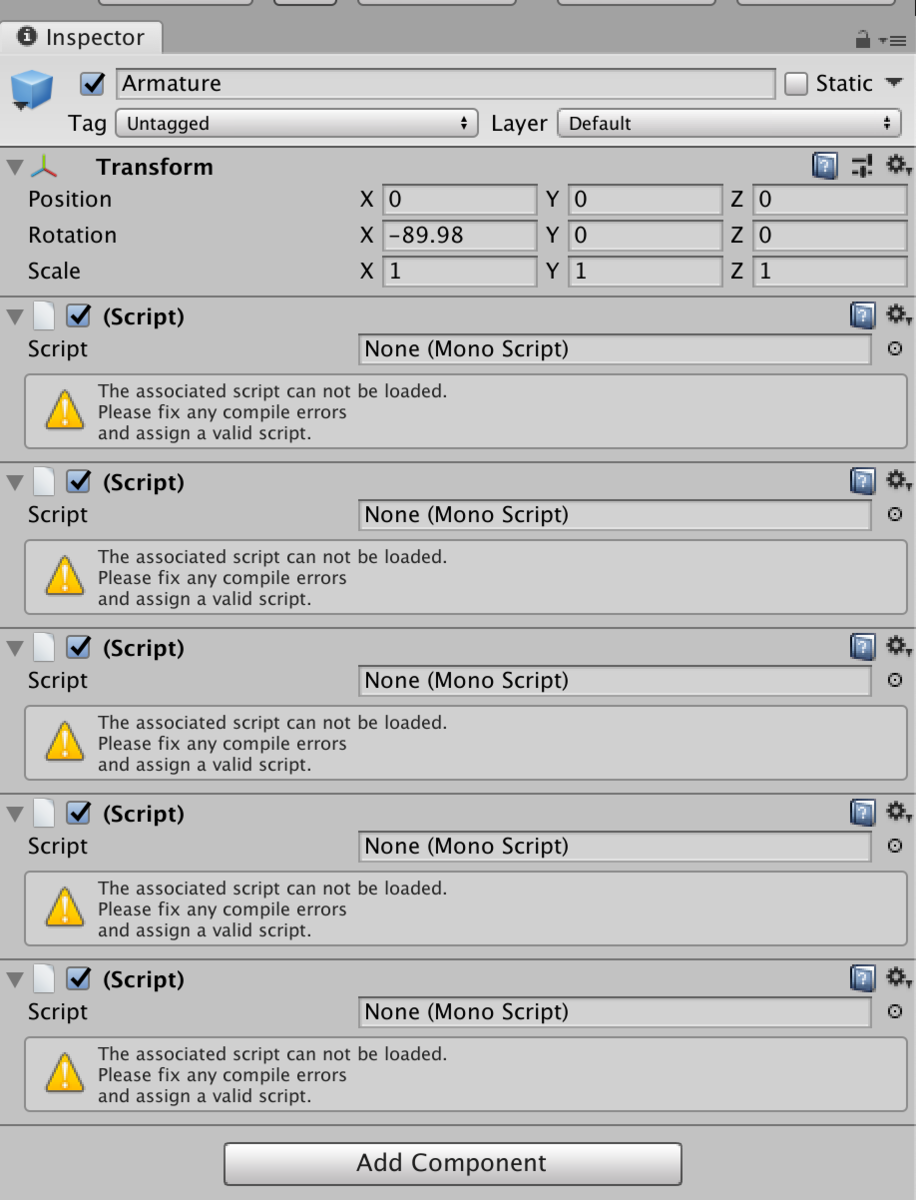Collapse the Transform component foldout

click(15, 167)
